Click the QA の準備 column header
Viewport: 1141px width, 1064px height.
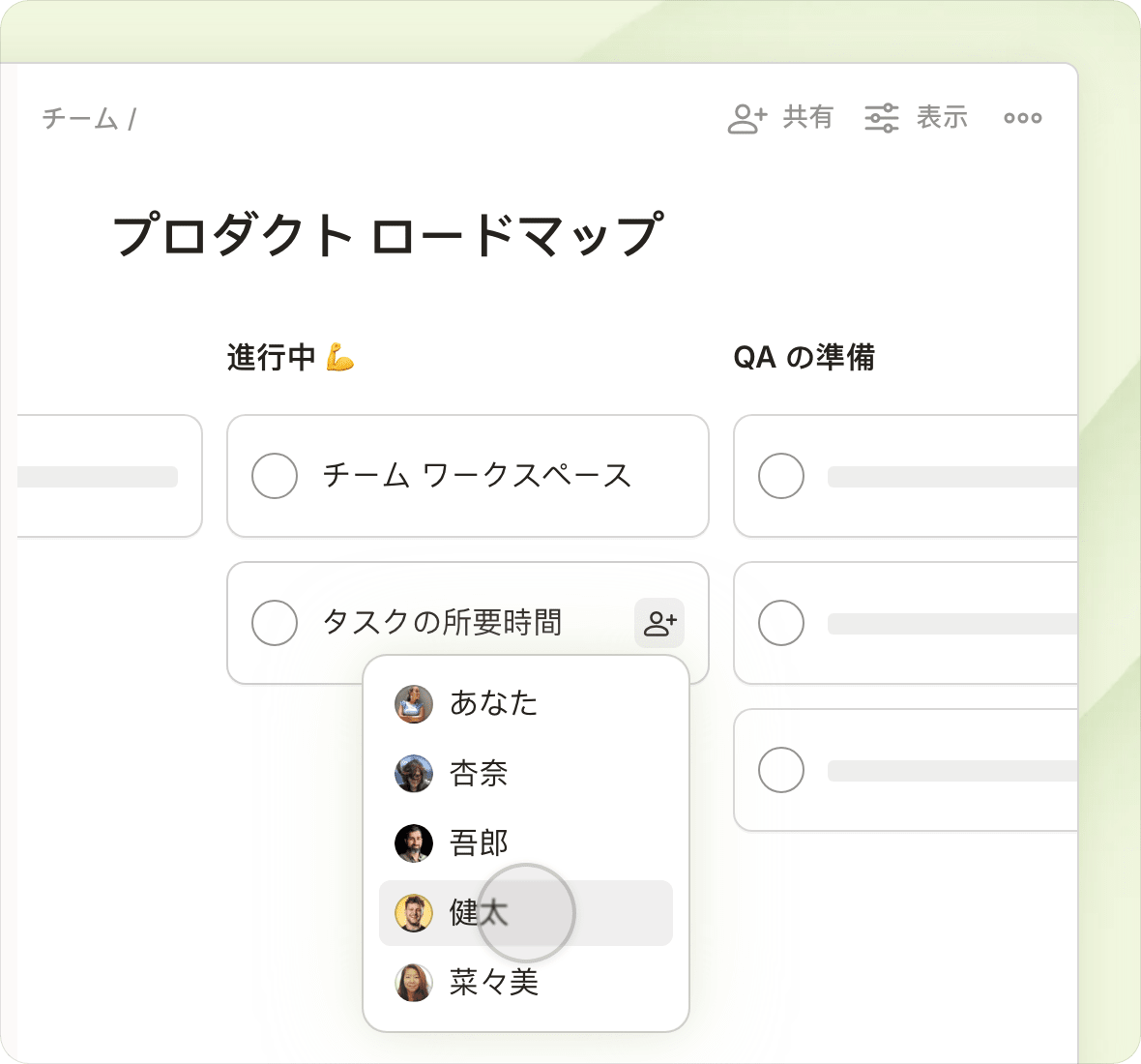804,357
